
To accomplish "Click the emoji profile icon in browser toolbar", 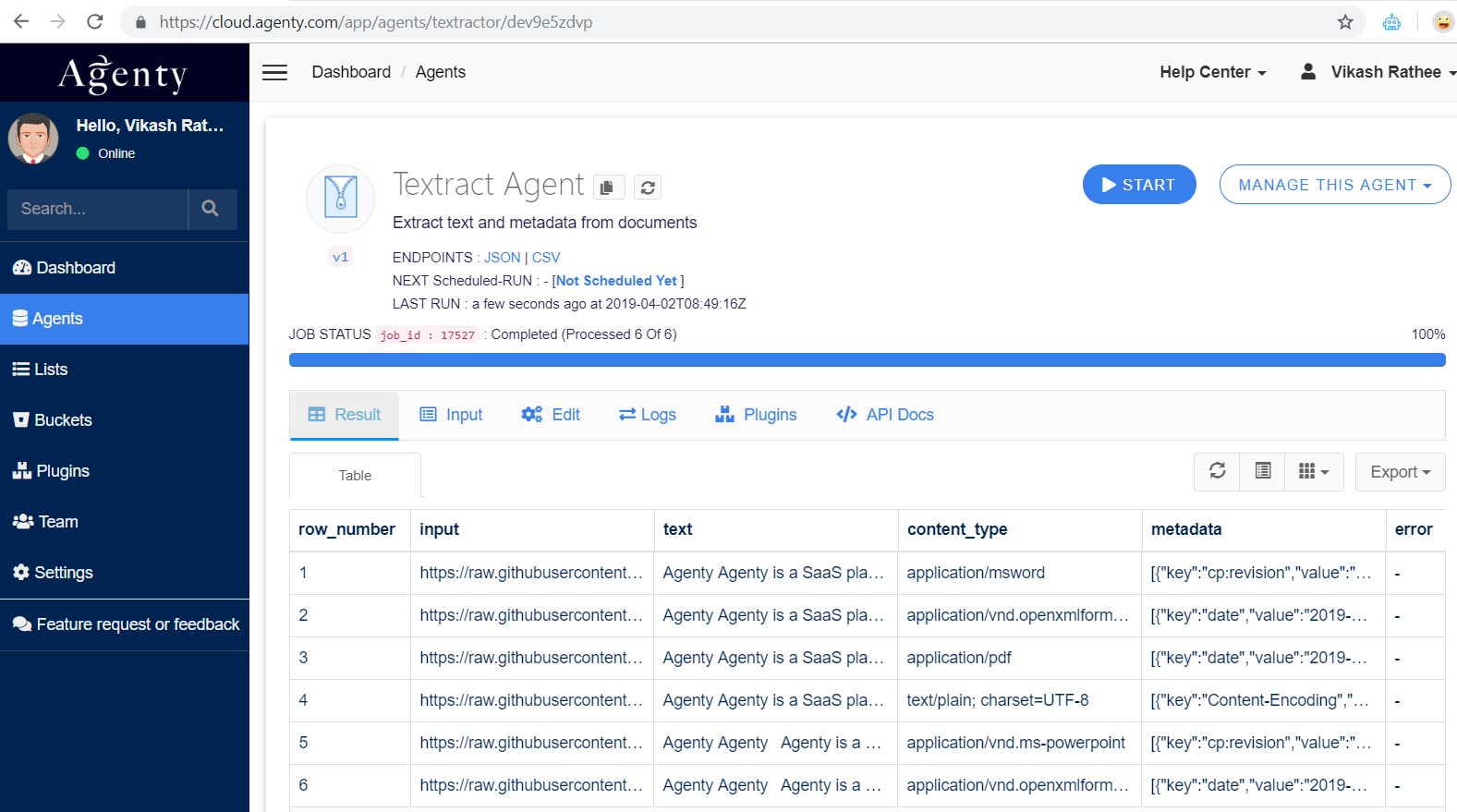I will tap(1443, 21).
